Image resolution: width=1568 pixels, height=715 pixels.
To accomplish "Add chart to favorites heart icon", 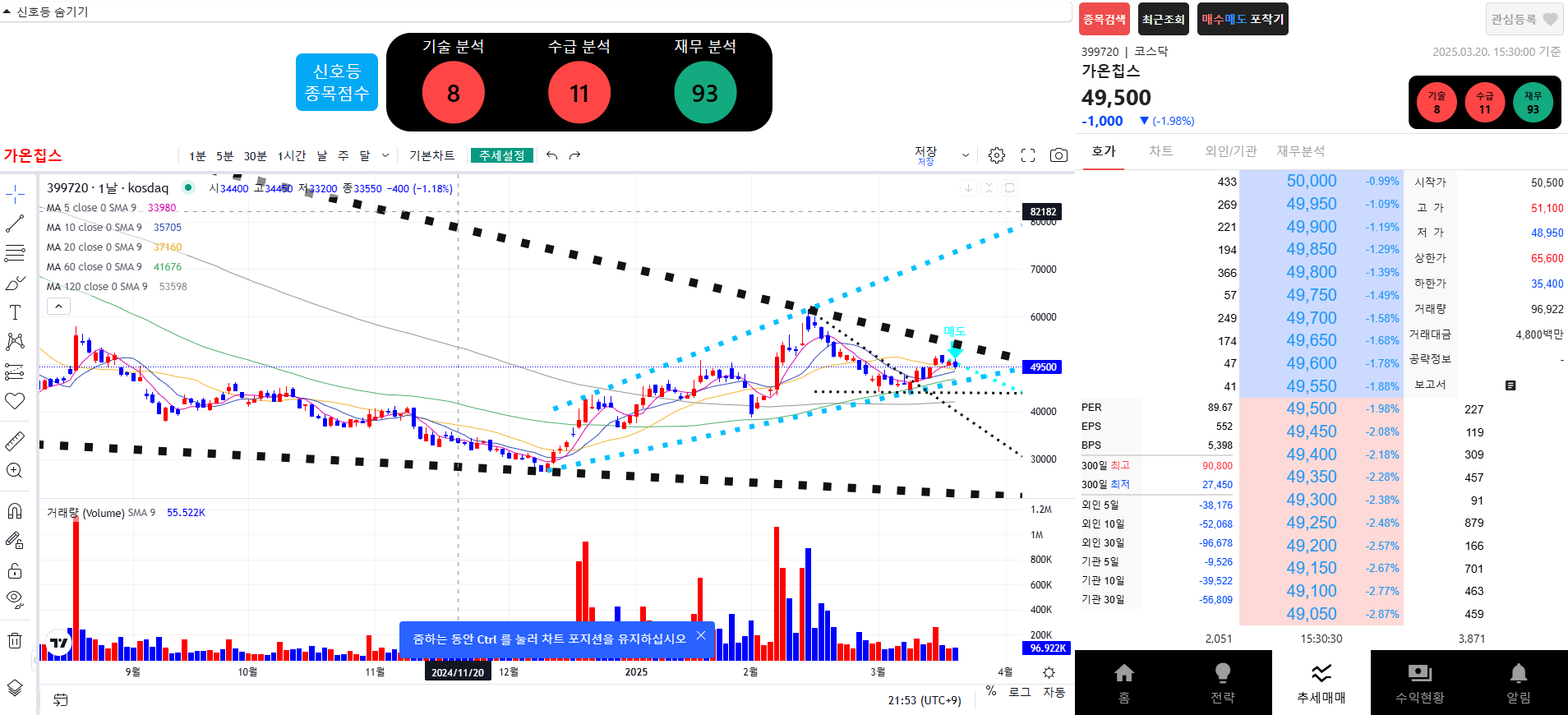I will 15,401.
